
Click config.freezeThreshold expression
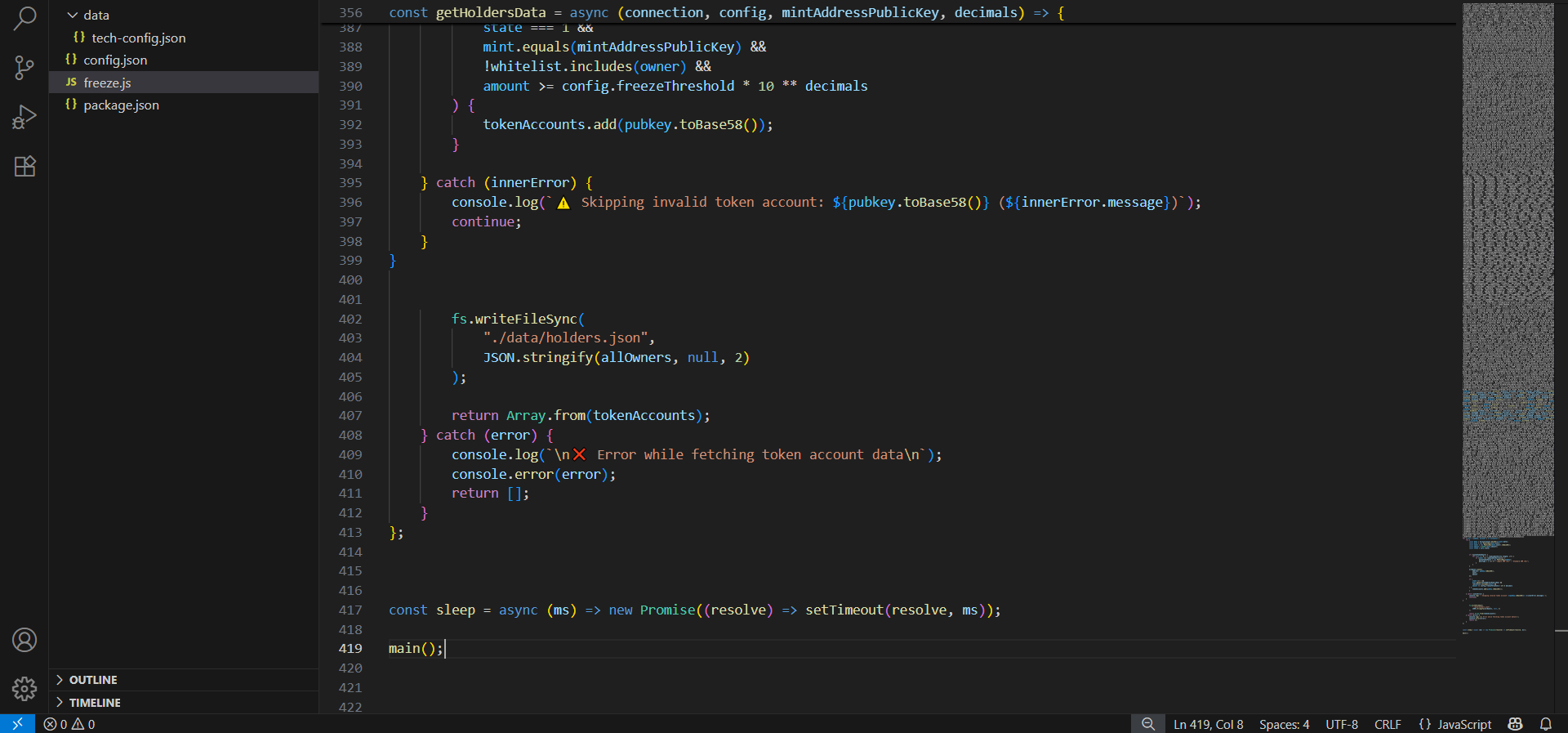point(648,86)
